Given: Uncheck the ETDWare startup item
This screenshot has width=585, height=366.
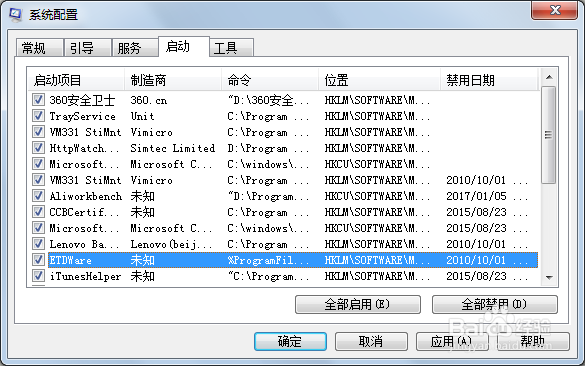Looking at the screenshot, I should point(38,260).
